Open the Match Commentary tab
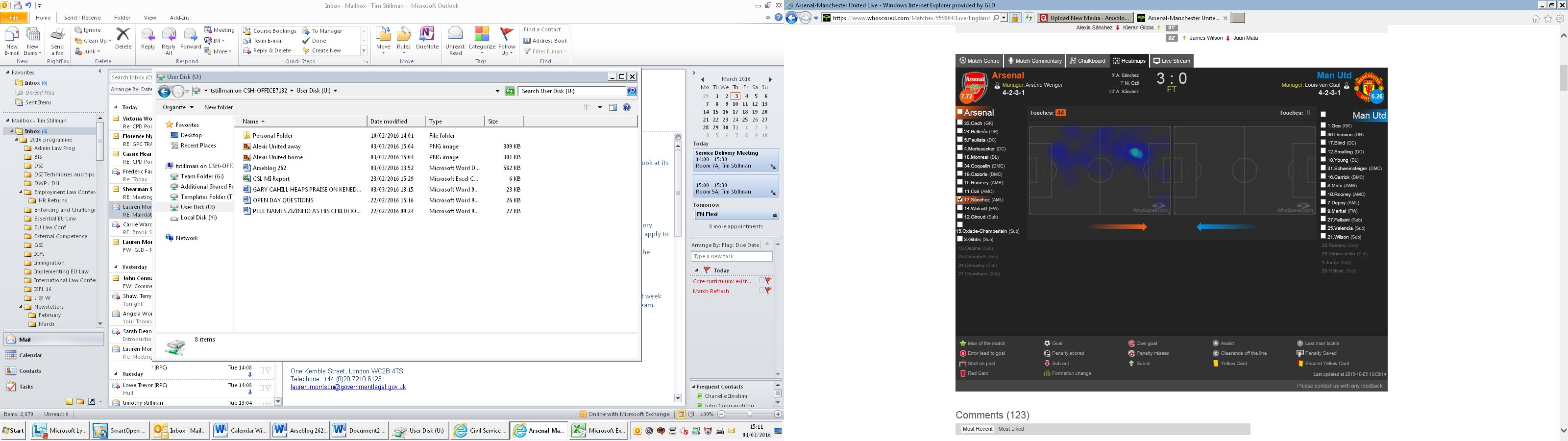 (1034, 61)
